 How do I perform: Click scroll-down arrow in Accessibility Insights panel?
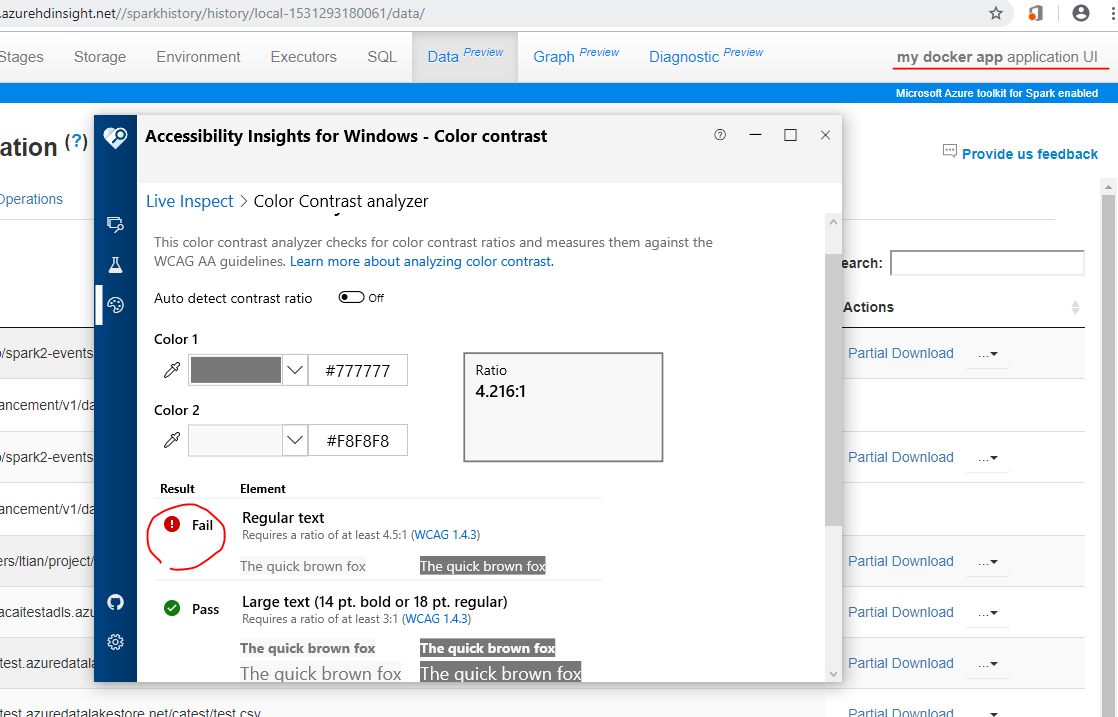coord(833,674)
